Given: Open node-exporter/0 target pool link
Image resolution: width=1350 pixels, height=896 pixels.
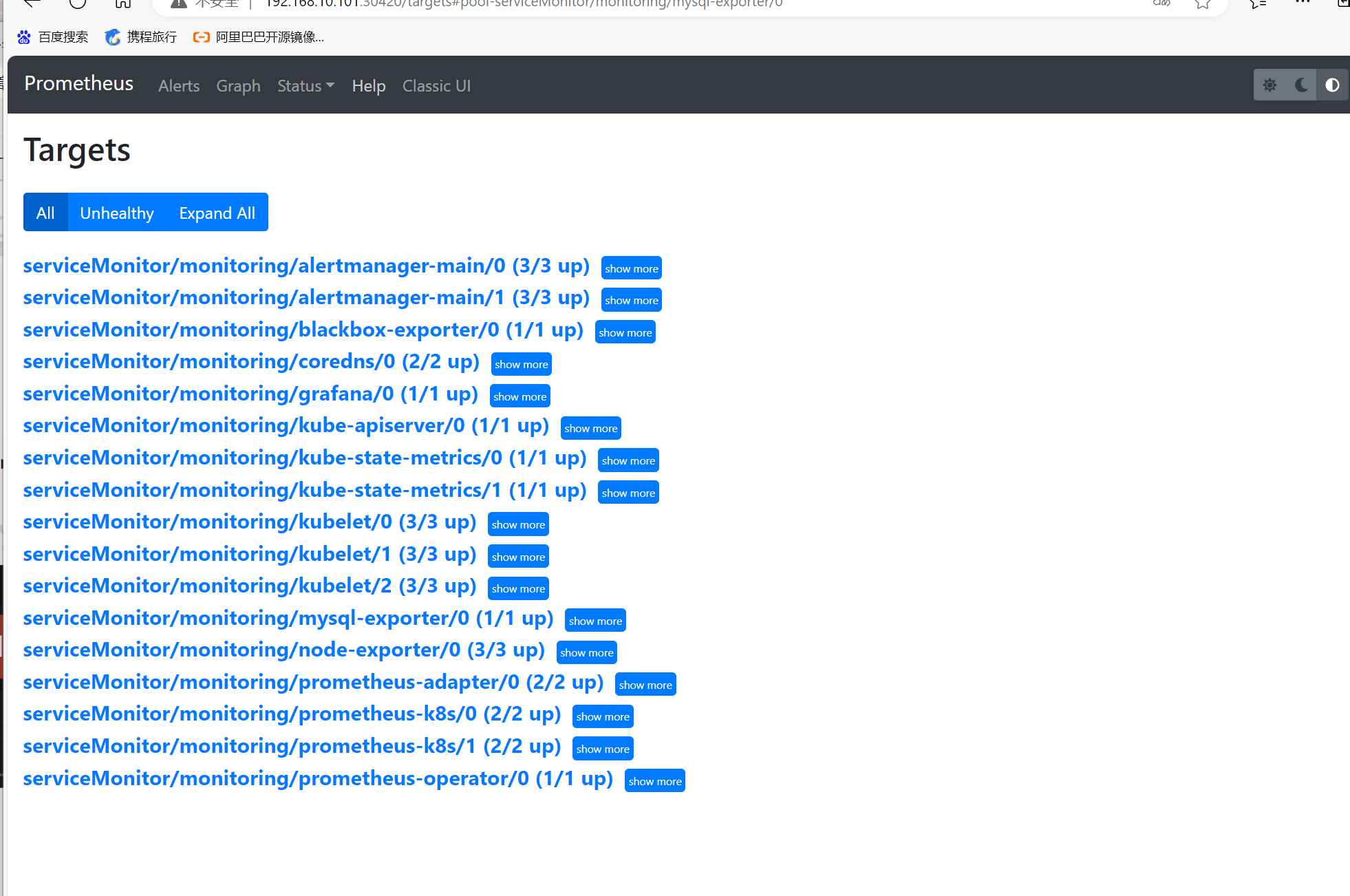Looking at the screenshot, I should click(284, 650).
